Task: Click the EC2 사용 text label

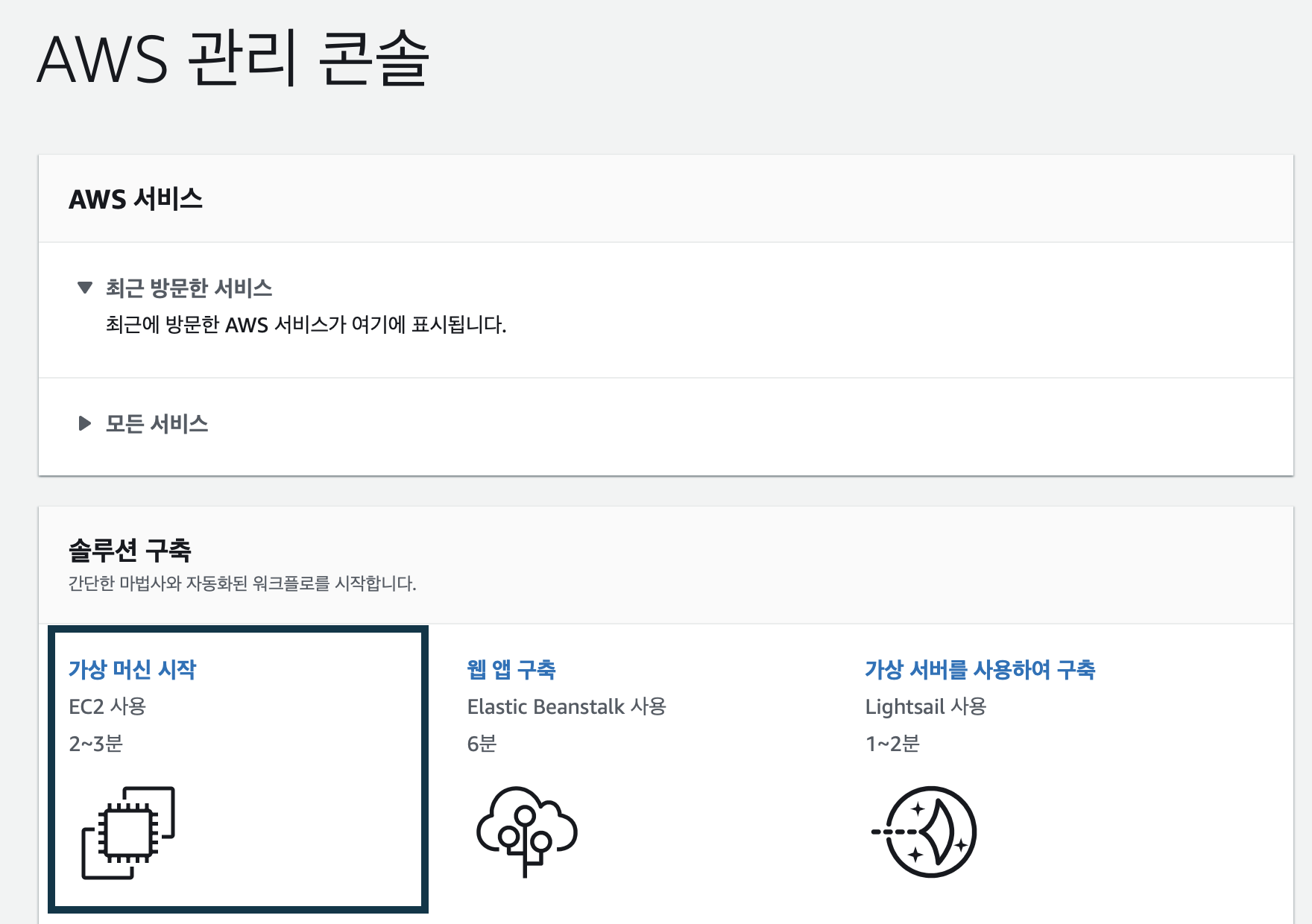Action: (108, 708)
